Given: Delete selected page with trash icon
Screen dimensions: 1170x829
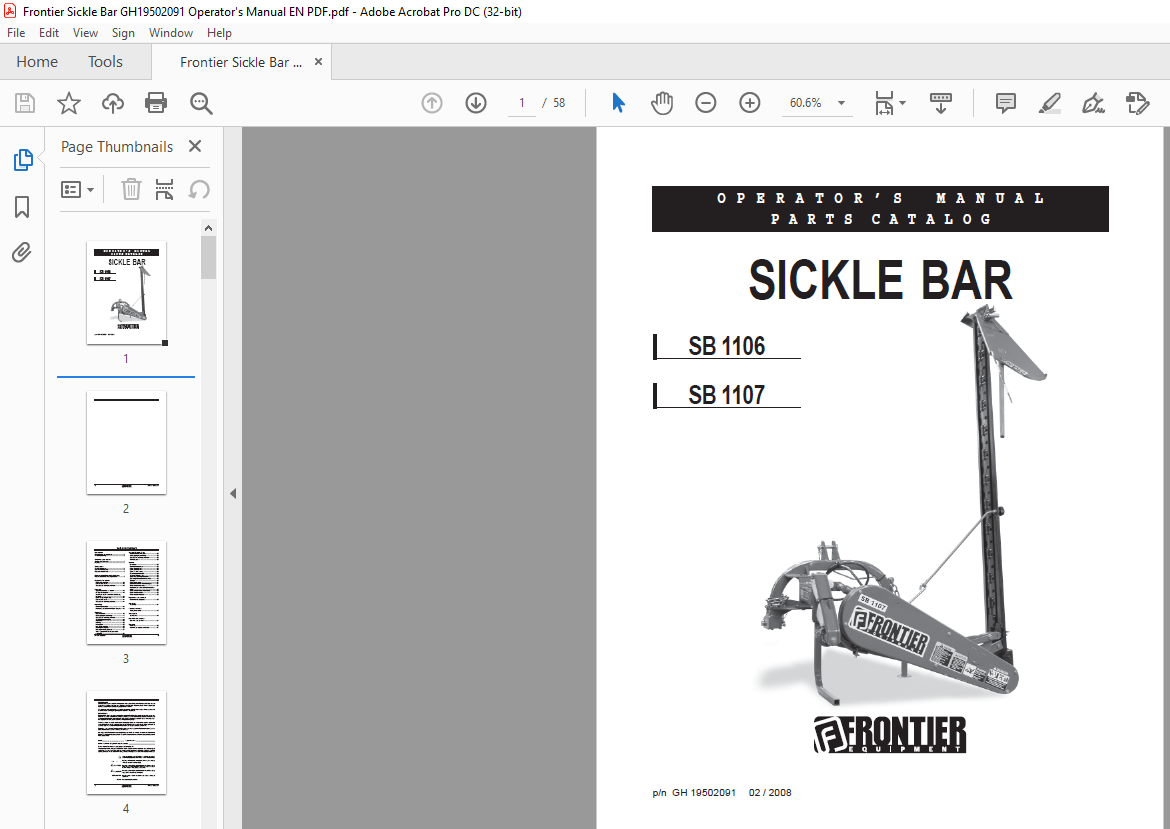Looking at the screenshot, I should pyautogui.click(x=131, y=190).
